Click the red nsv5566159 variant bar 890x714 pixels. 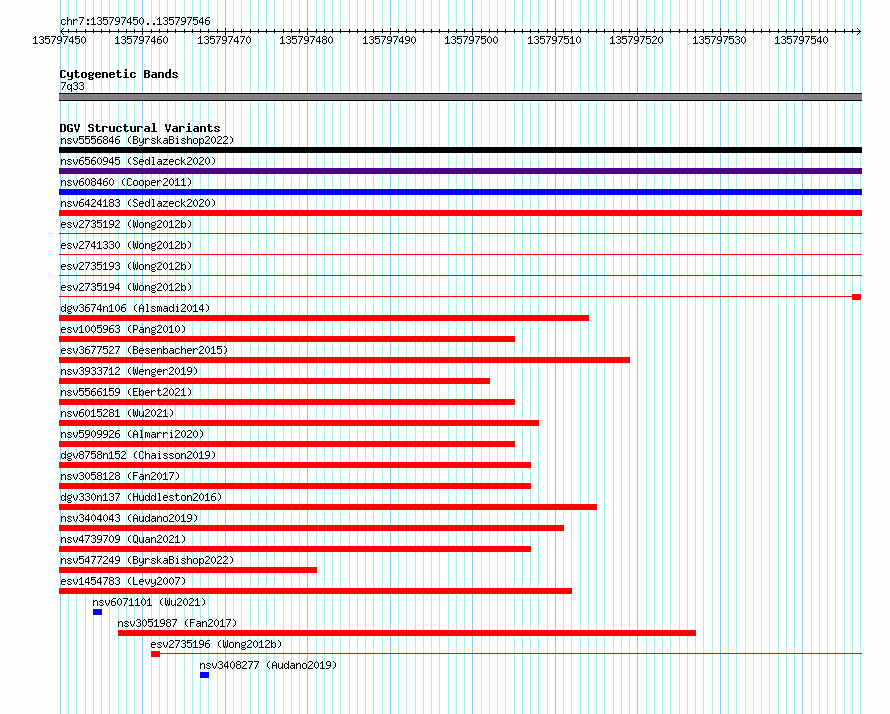click(287, 402)
